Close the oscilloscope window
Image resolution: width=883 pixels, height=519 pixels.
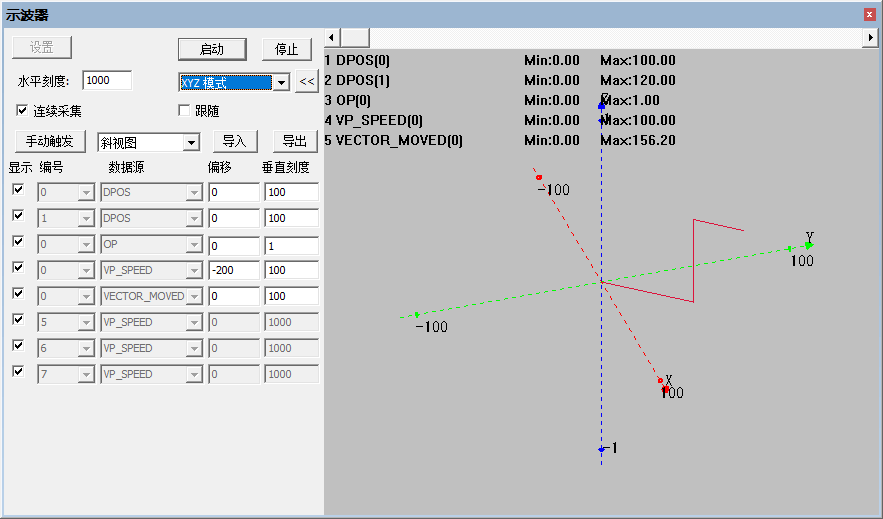point(869,15)
